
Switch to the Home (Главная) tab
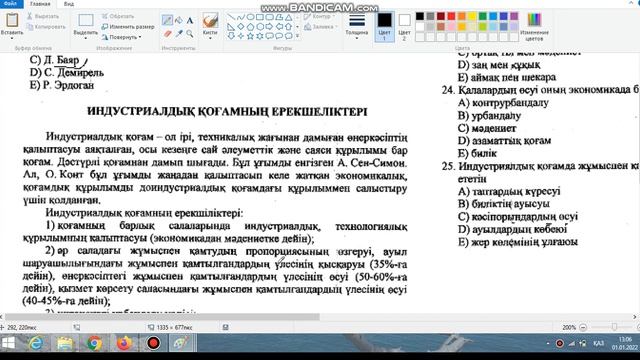pyautogui.click(x=40, y=4)
